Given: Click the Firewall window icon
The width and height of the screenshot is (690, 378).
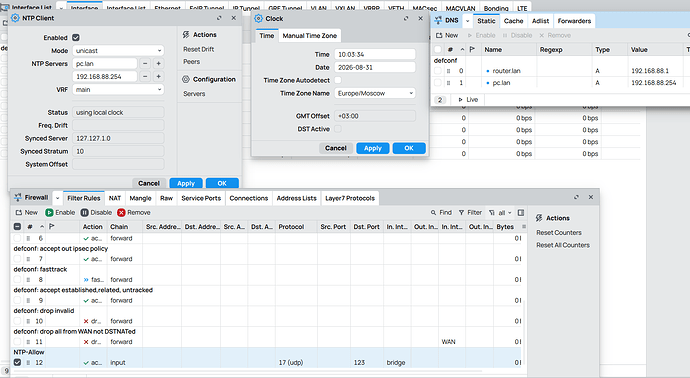Looking at the screenshot, I should pos(18,197).
